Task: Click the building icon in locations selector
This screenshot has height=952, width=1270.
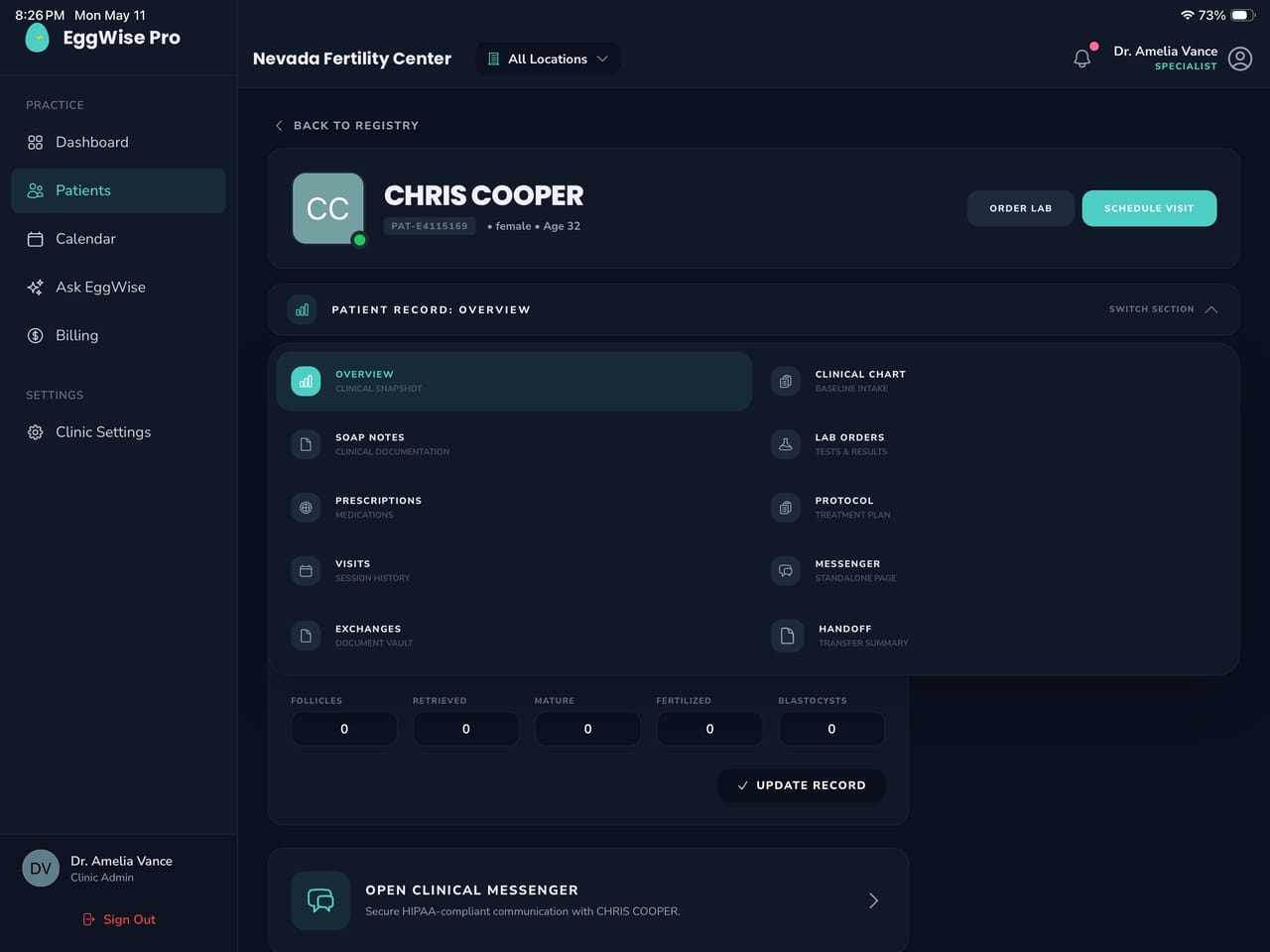Action: (493, 59)
